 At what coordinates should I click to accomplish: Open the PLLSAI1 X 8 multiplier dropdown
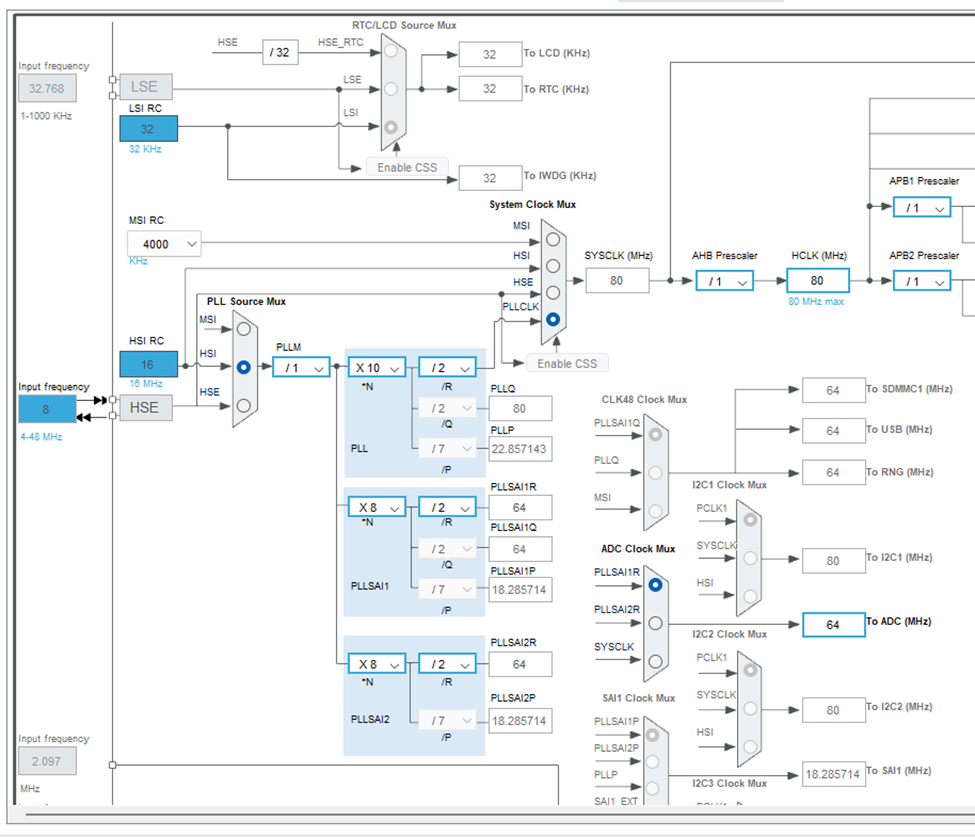(377, 507)
